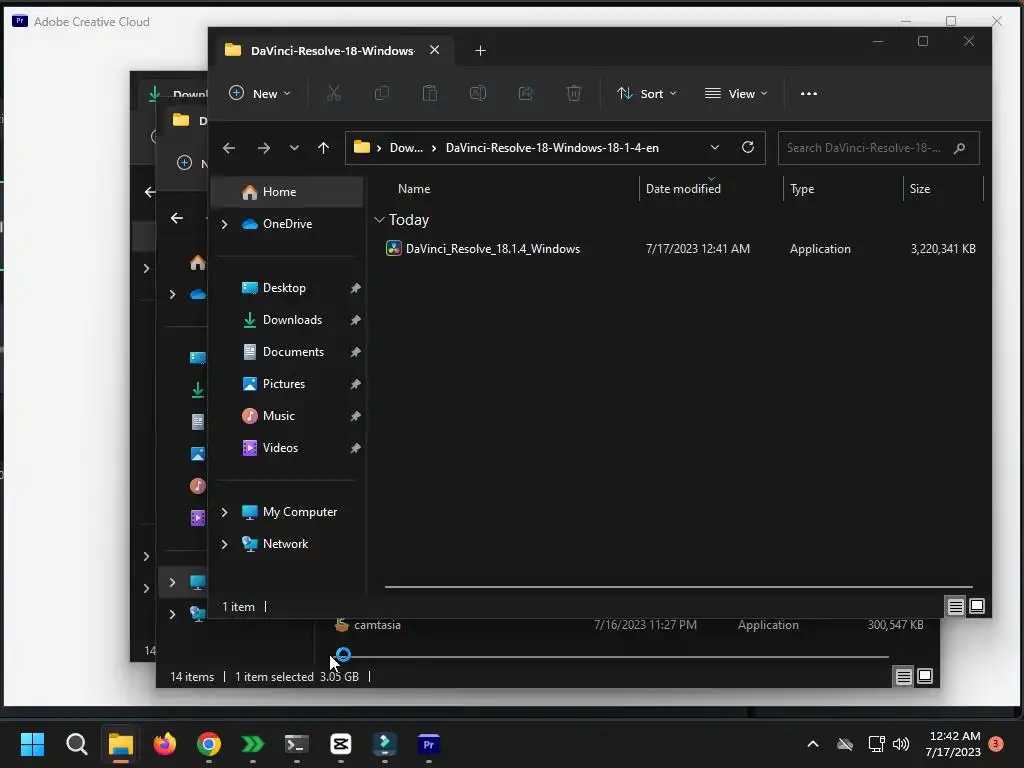
Task: Collapse the Today group
Action: (379, 220)
